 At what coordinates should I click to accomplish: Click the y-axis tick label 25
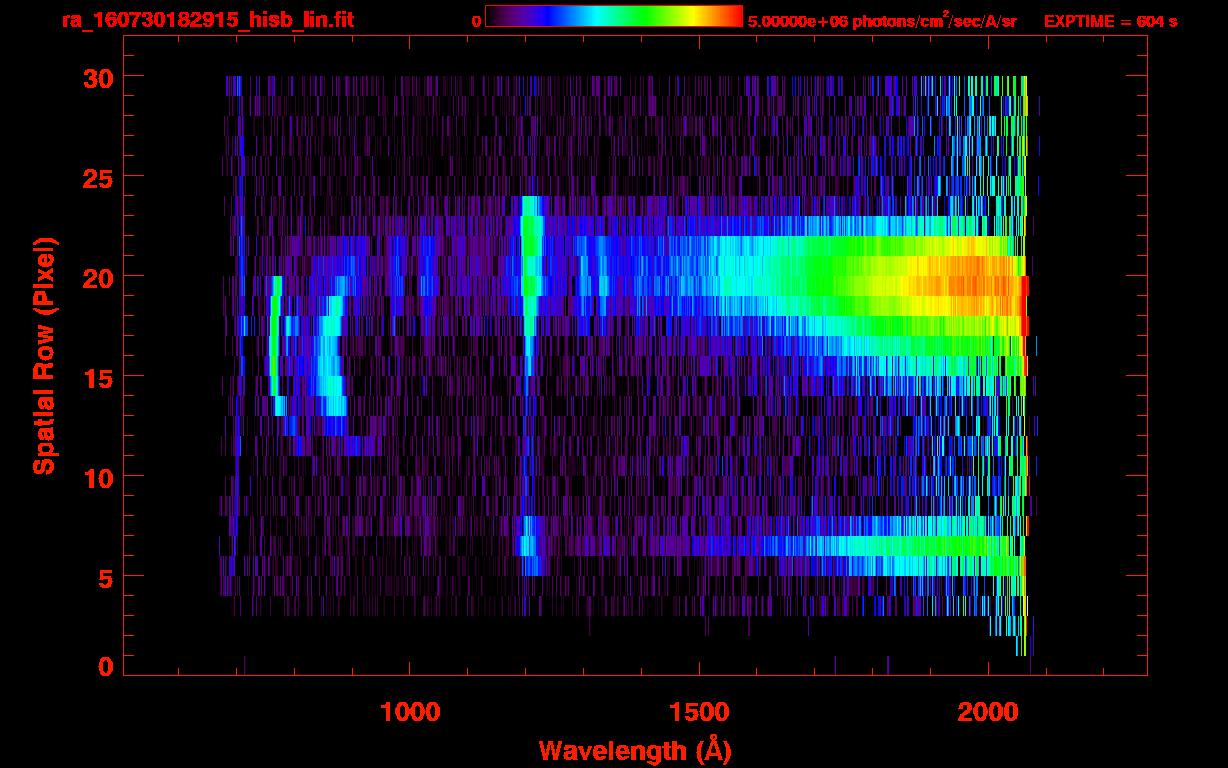pyautogui.click(x=97, y=177)
